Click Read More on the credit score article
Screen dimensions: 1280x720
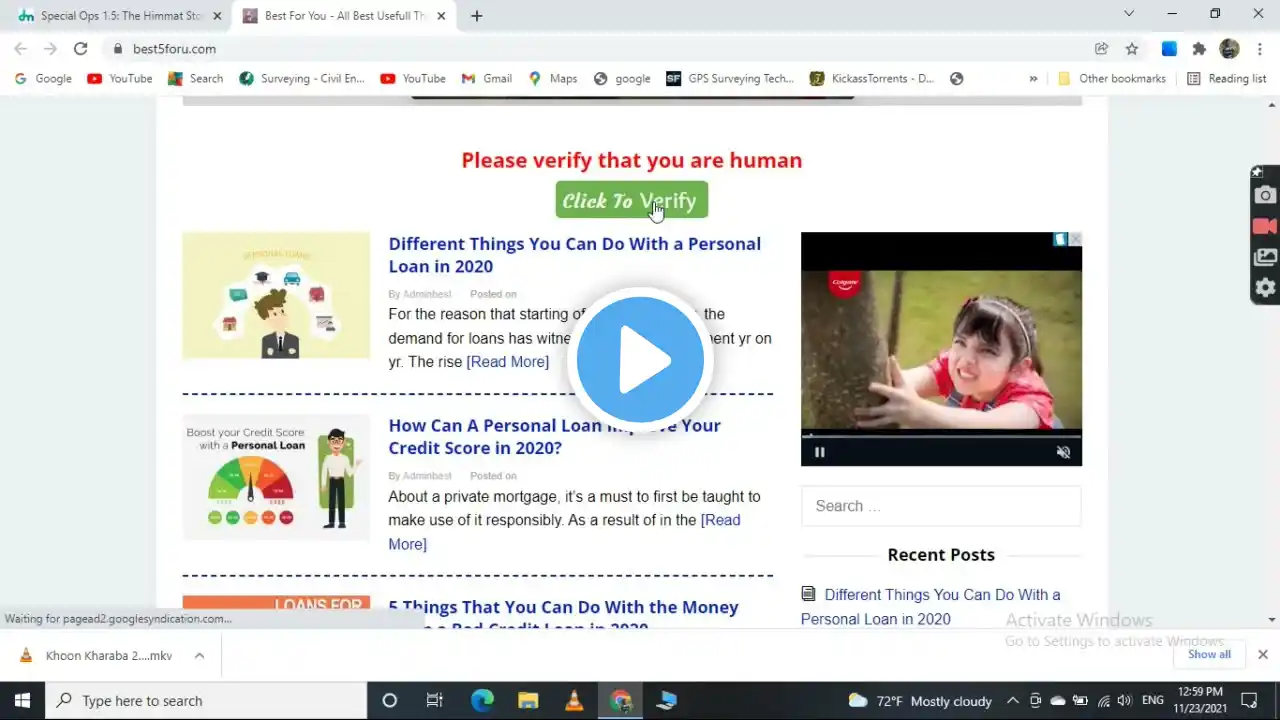[564, 532]
